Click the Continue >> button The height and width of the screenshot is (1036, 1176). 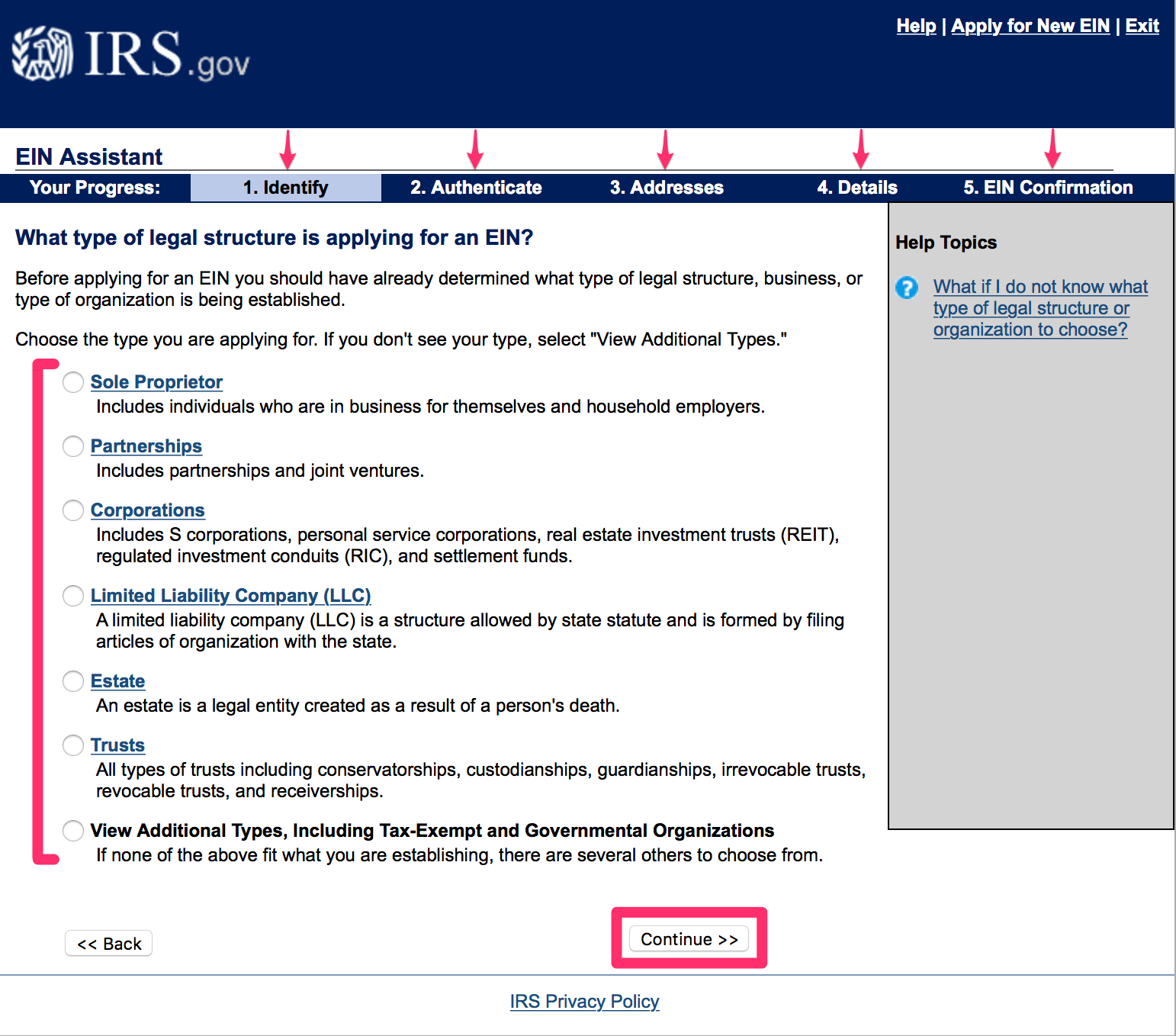[x=689, y=939]
